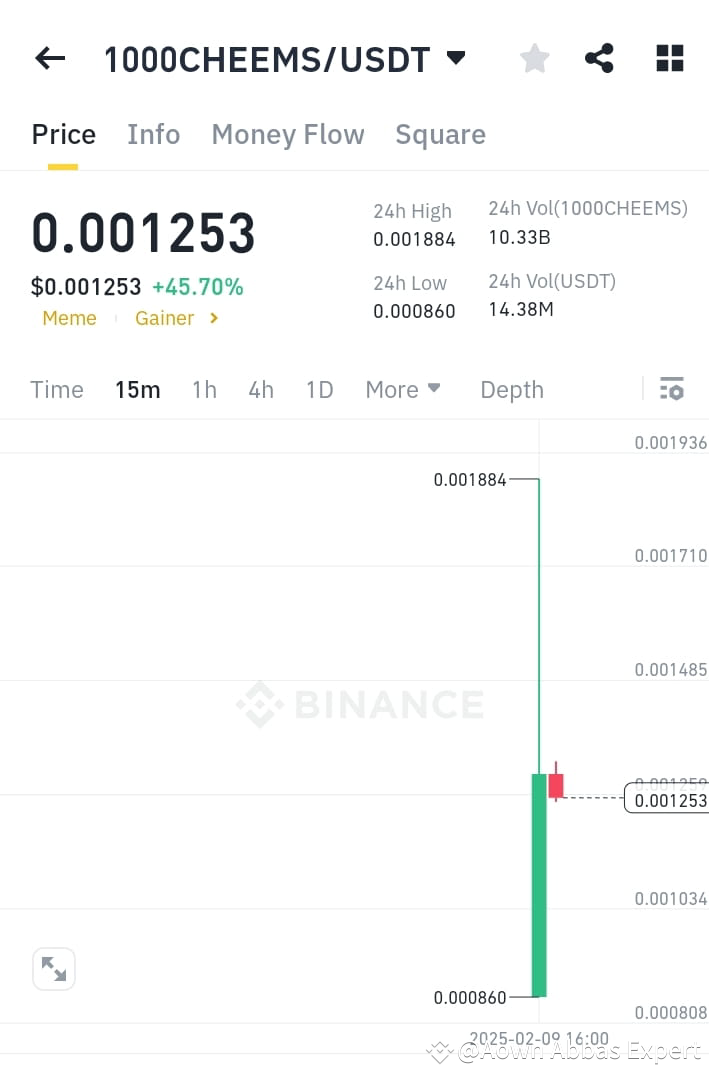
Task: Tap the Meme category tag
Action: tap(69, 318)
